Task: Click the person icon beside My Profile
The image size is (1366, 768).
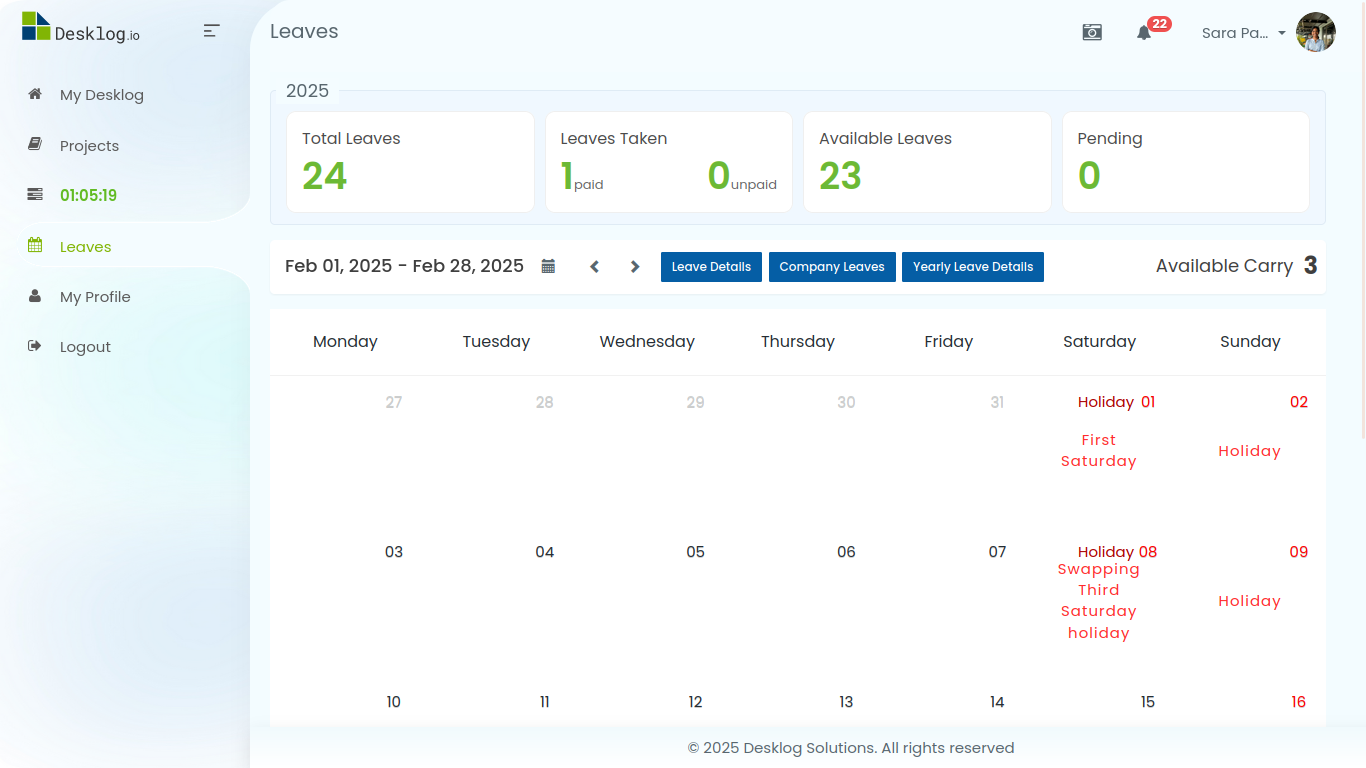Action: click(x=35, y=296)
